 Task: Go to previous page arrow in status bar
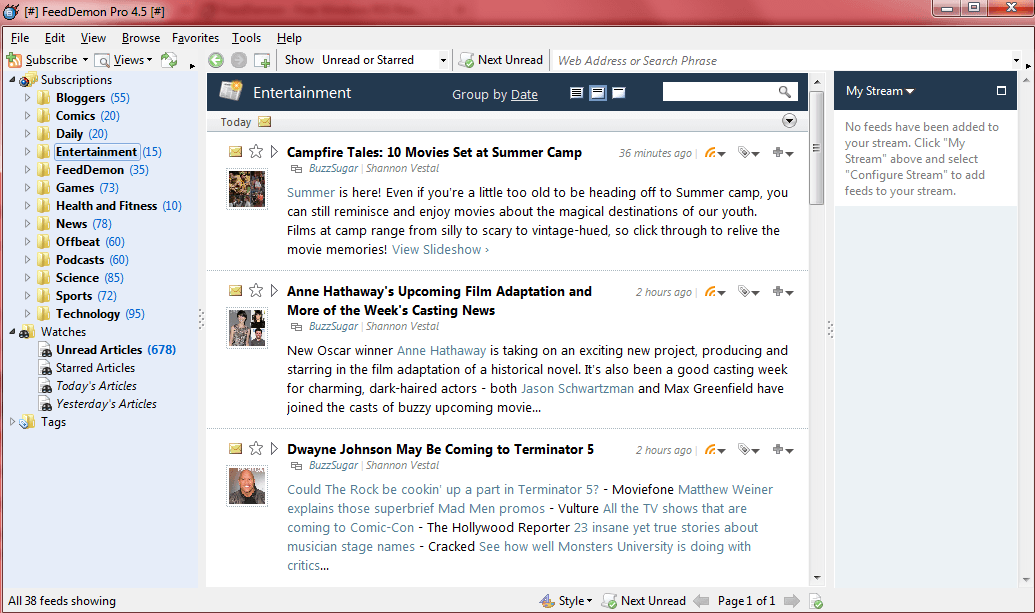[701, 600]
